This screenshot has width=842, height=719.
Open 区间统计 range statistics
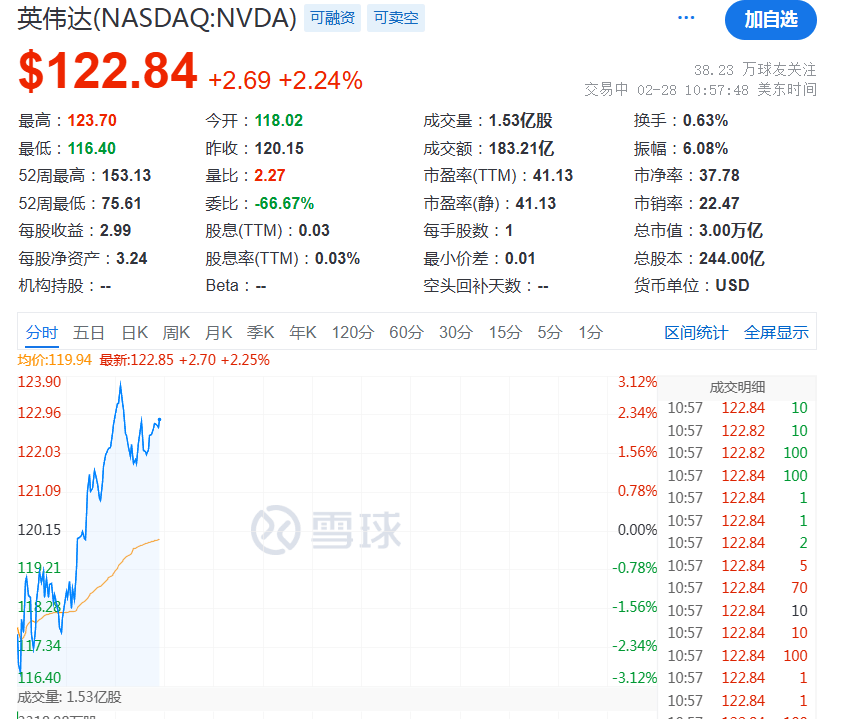(x=696, y=332)
